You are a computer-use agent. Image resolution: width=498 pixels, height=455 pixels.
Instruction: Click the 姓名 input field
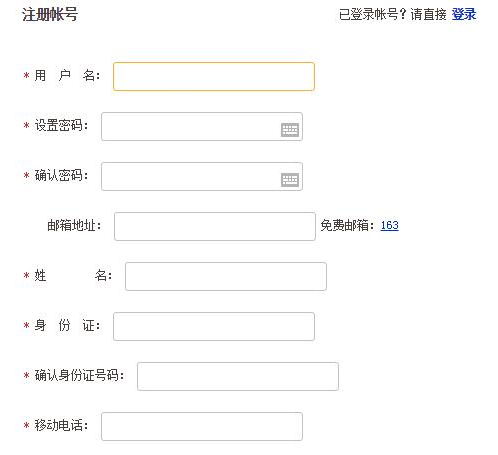point(226,276)
